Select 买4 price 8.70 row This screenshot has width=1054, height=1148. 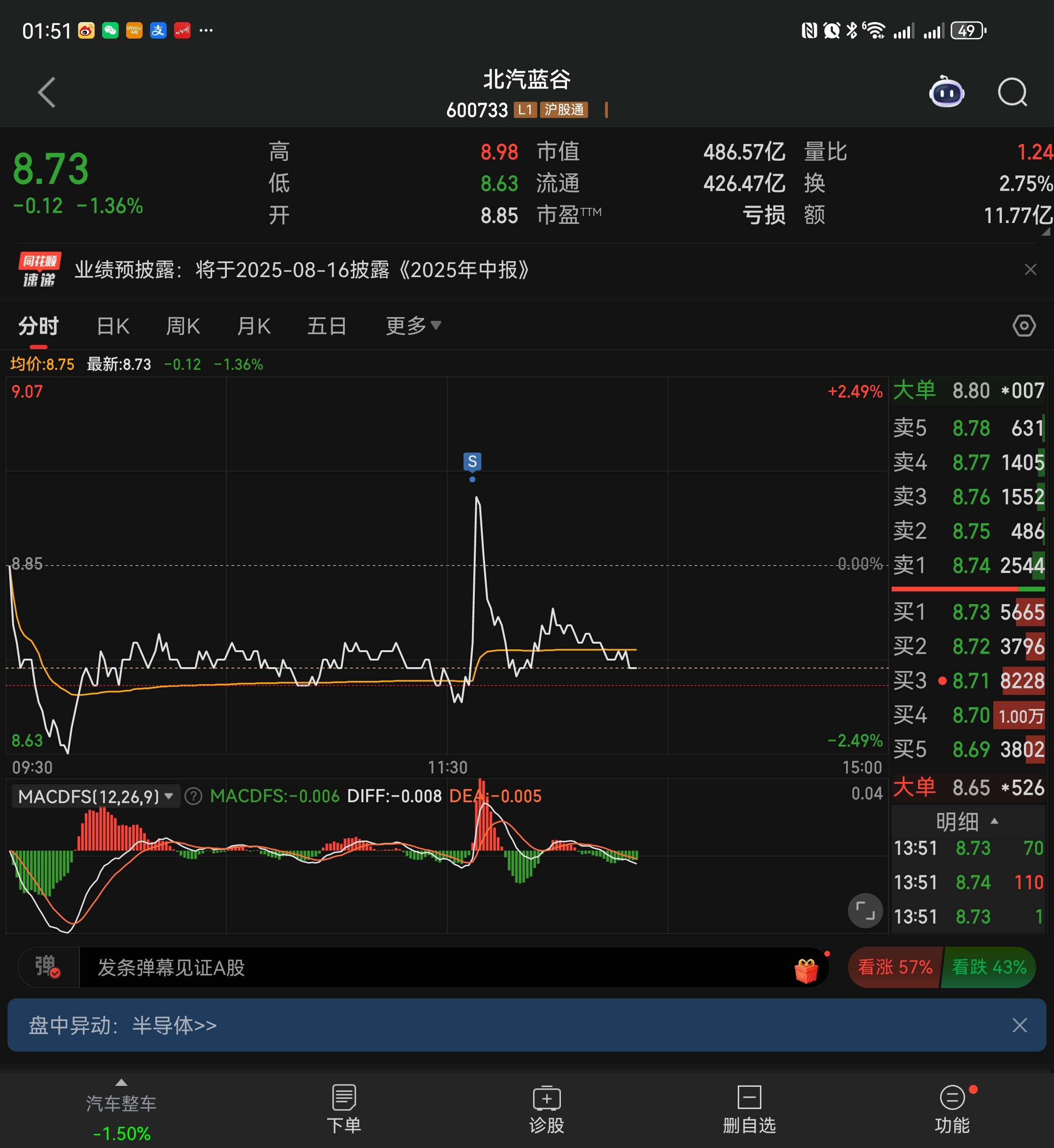click(x=968, y=715)
